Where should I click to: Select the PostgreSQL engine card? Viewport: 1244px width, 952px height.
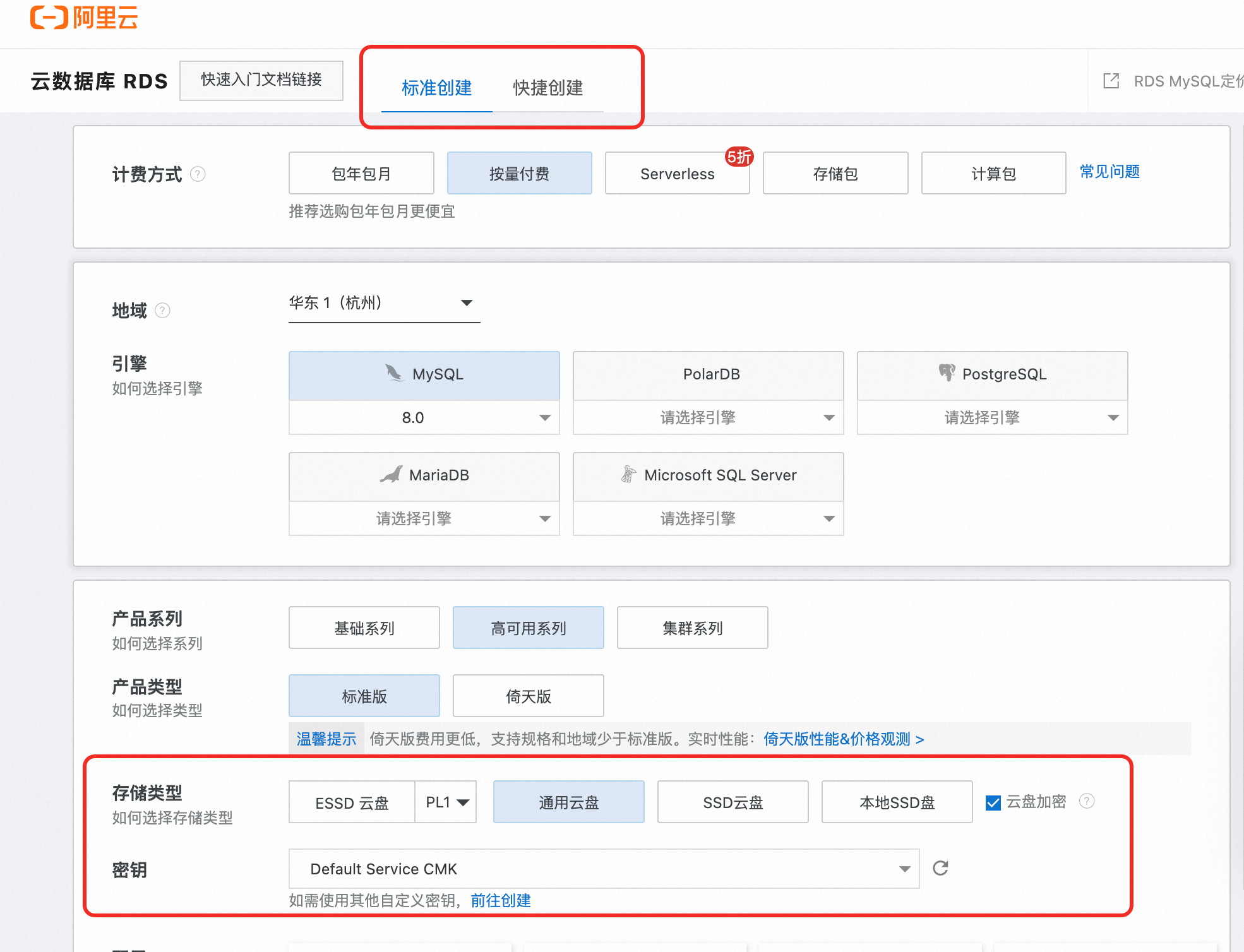point(993,376)
